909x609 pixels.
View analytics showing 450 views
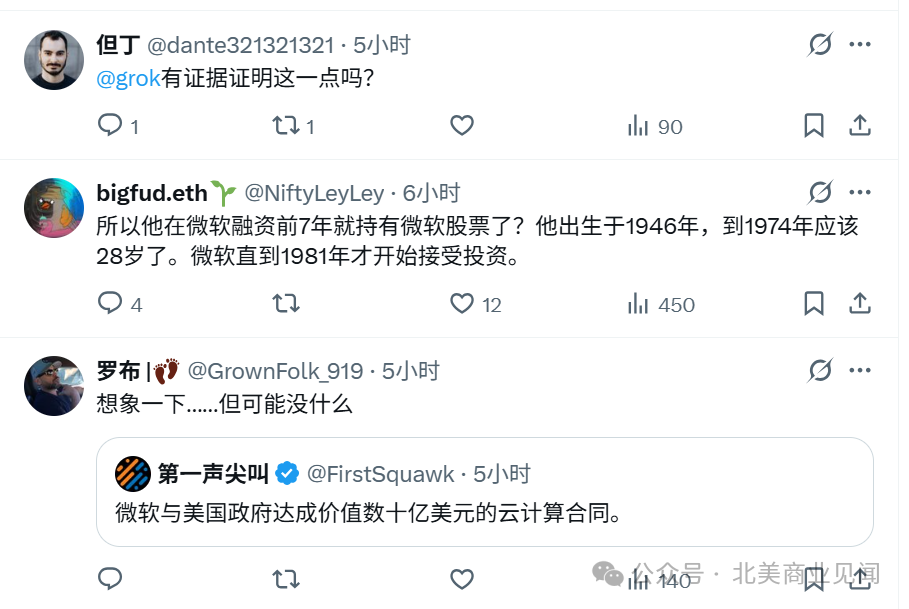click(x=660, y=304)
